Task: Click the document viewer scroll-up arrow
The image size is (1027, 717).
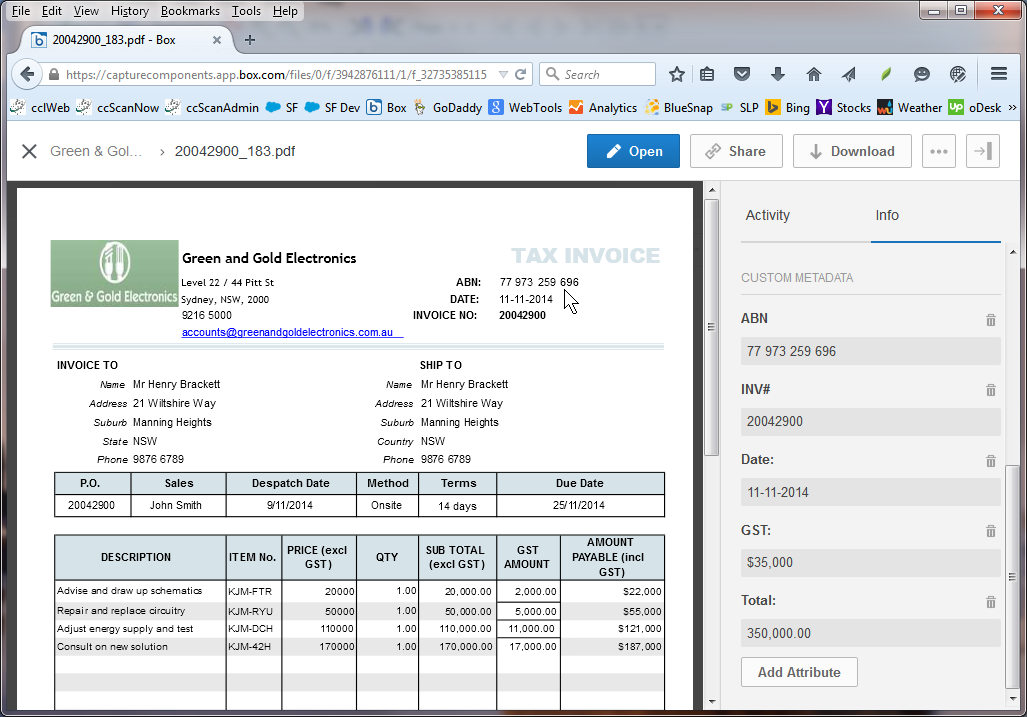Action: pos(712,191)
